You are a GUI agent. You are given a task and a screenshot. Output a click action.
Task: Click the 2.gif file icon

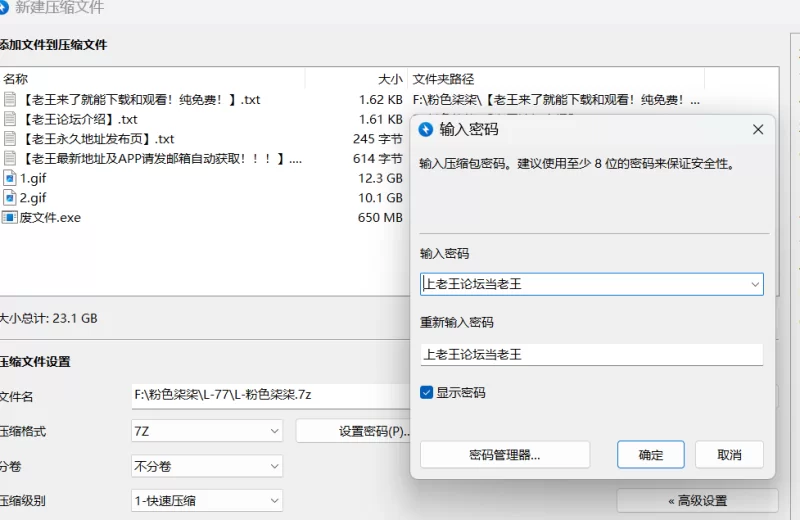click(10, 198)
